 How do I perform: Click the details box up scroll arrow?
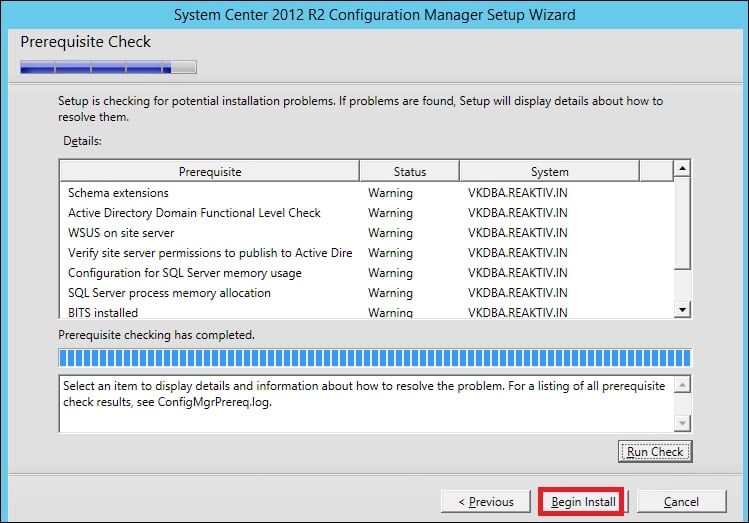coord(682,384)
